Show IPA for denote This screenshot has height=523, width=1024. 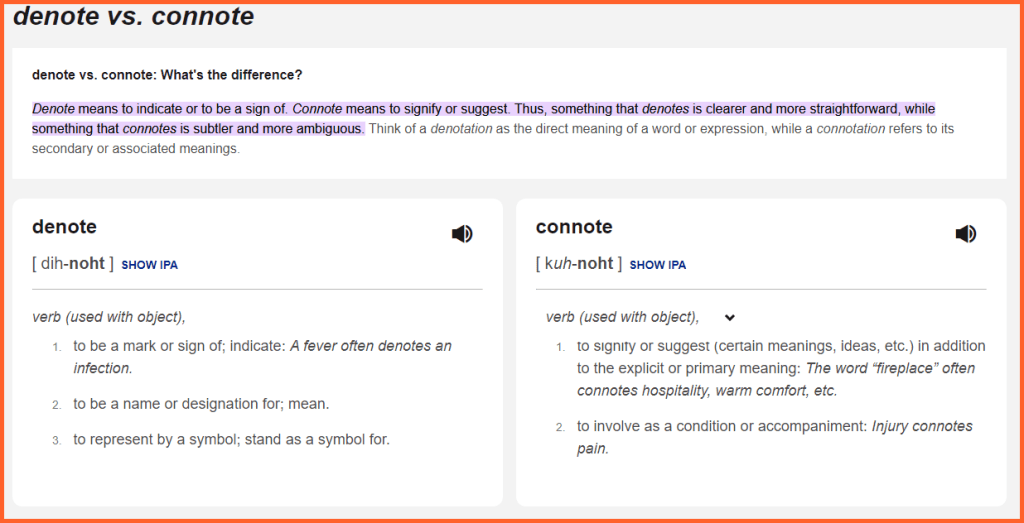click(x=150, y=265)
